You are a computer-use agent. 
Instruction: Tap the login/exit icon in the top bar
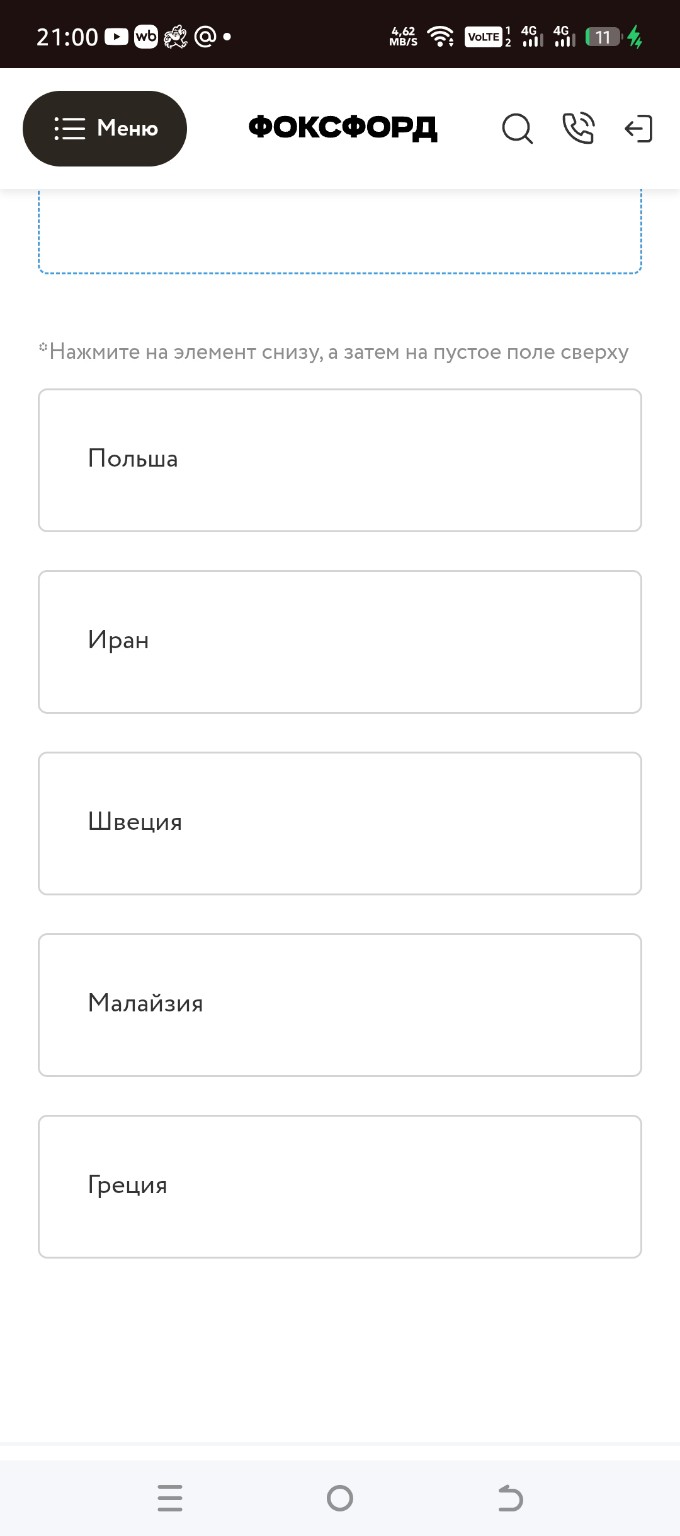pos(638,128)
